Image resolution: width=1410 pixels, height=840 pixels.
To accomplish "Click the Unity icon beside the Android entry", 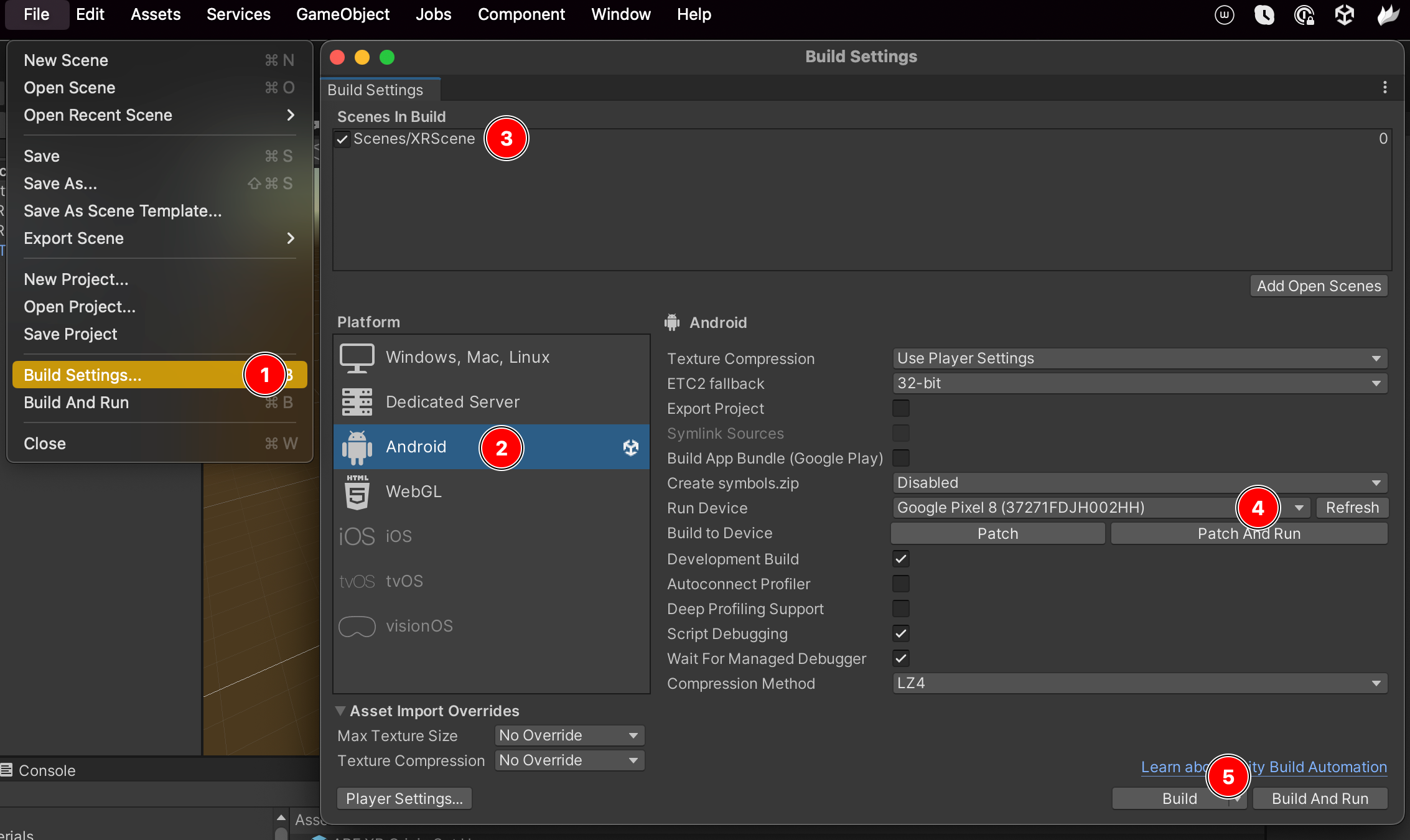I will click(630, 447).
